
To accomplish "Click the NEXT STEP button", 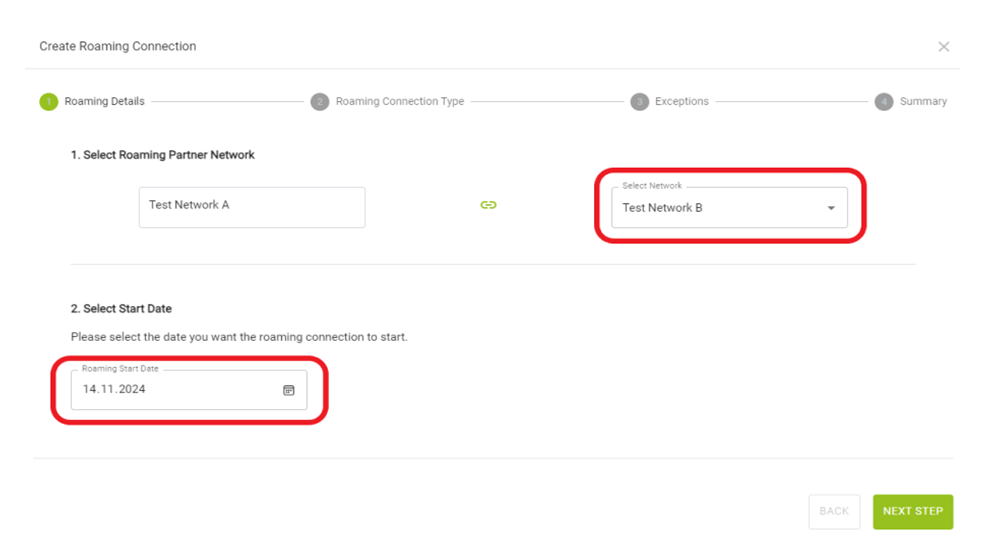I will coord(912,511).
